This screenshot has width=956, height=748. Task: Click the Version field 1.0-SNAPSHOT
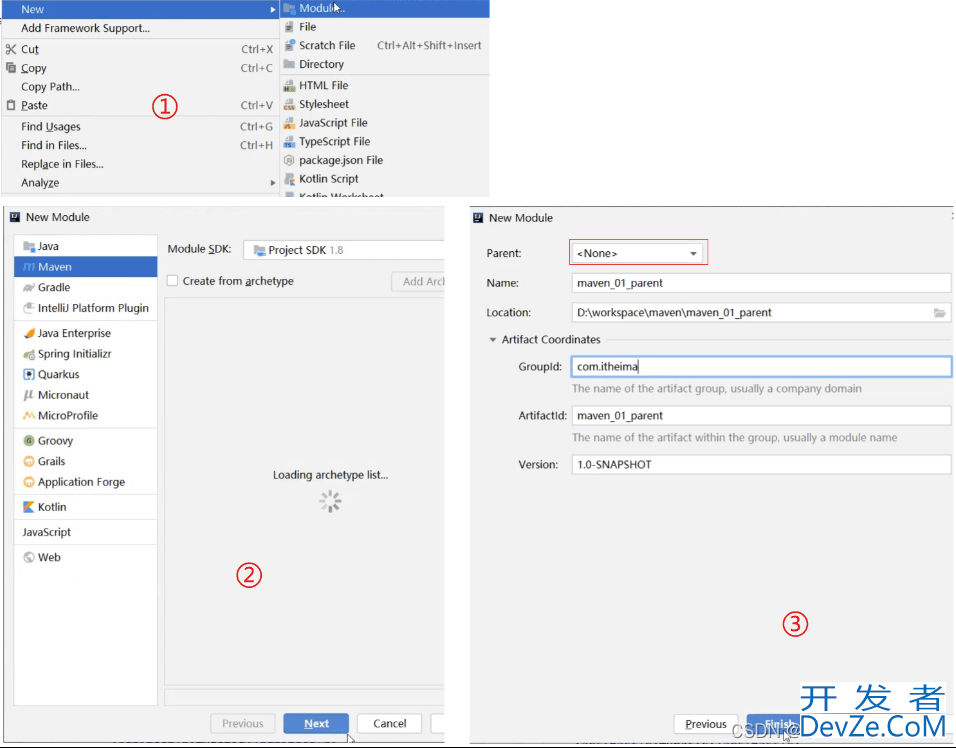pos(761,465)
